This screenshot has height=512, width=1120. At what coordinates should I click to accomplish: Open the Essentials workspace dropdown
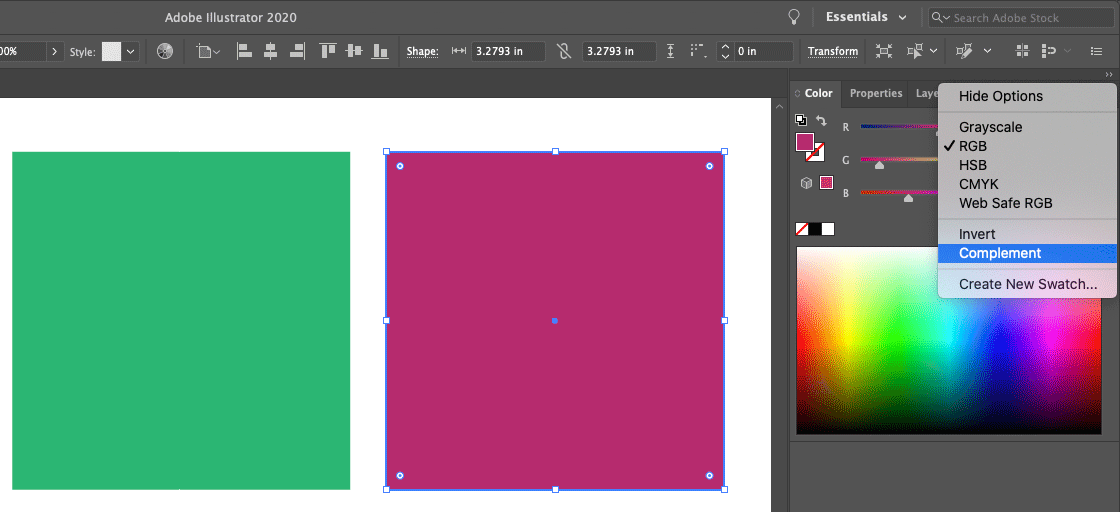pyautogui.click(x=866, y=17)
